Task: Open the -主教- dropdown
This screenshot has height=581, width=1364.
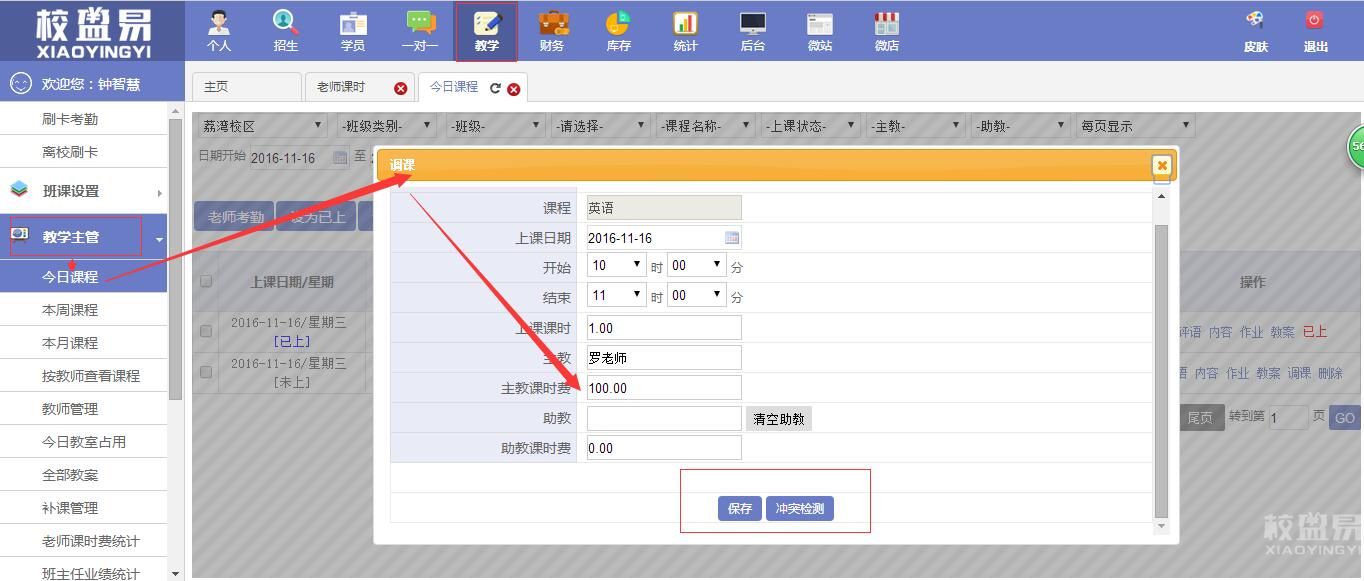Action: (x=915, y=126)
